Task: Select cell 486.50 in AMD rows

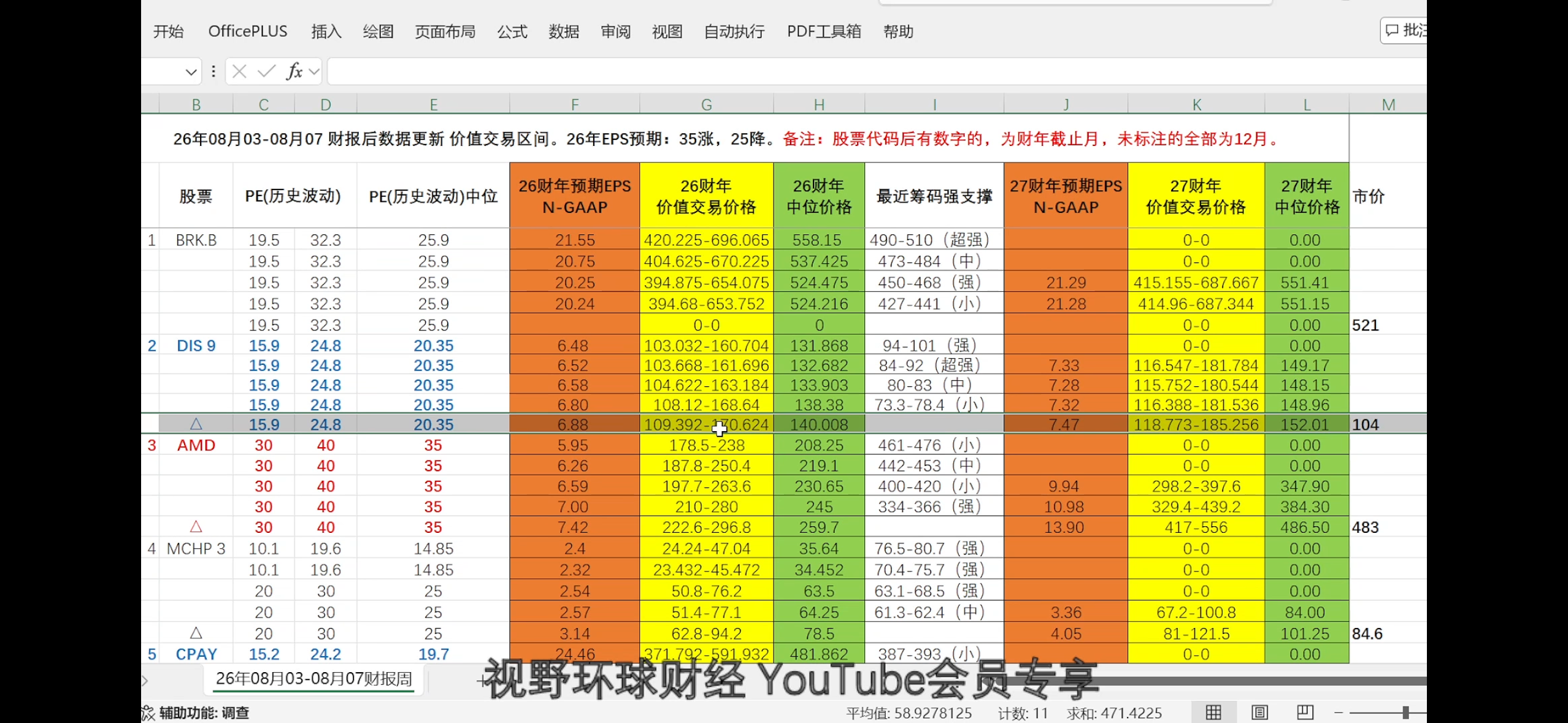Action: pyautogui.click(x=1307, y=527)
